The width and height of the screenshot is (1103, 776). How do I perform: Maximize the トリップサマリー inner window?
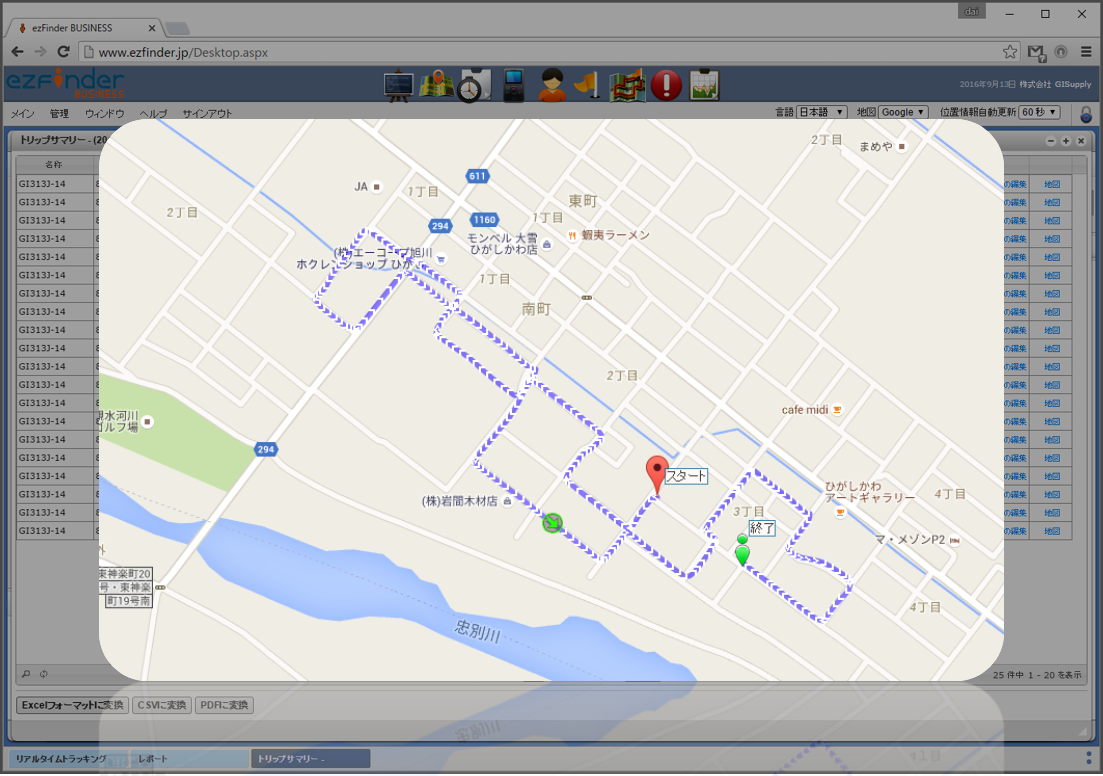[x=1066, y=141]
